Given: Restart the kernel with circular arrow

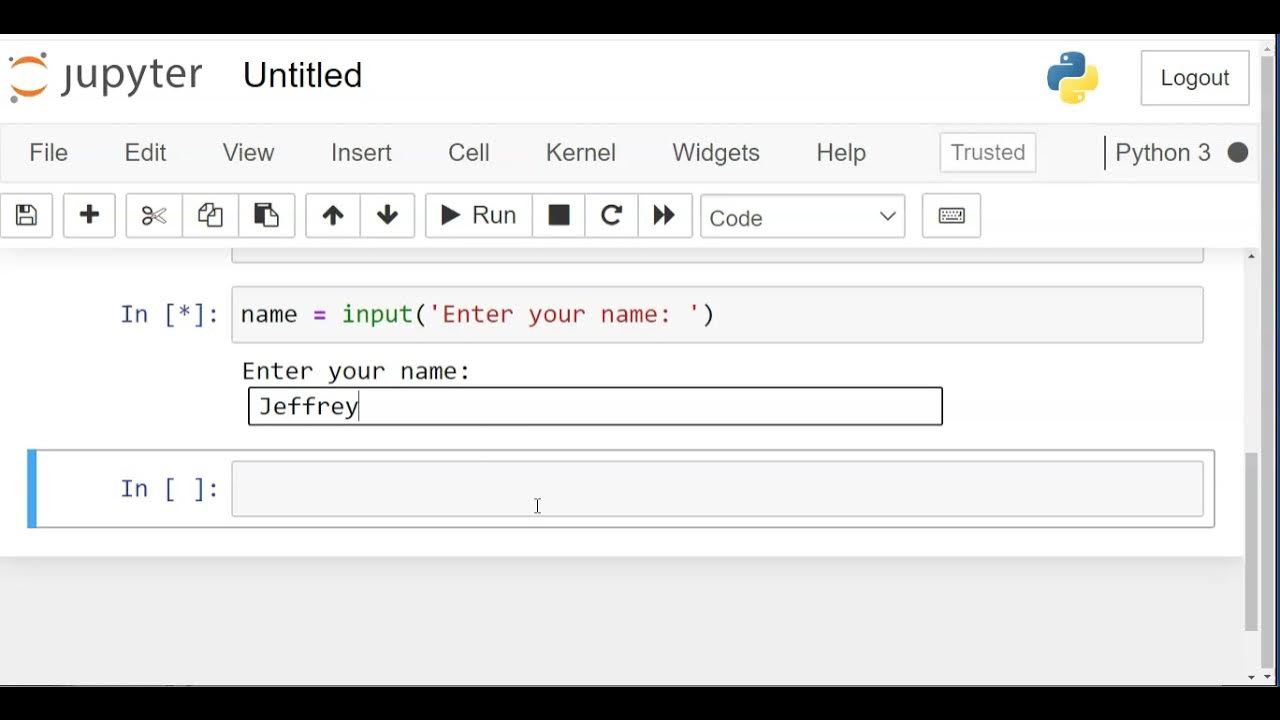Looking at the screenshot, I should pos(611,216).
